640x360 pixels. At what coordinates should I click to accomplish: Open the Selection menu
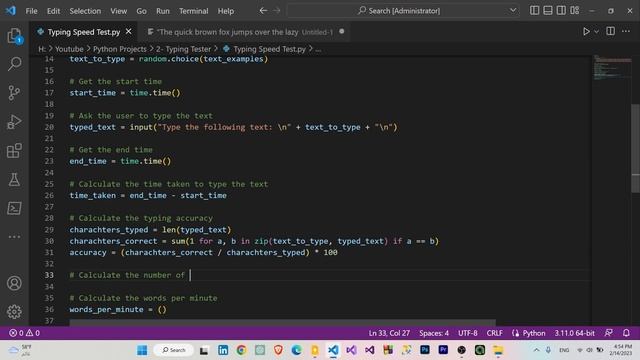(x=85, y=11)
